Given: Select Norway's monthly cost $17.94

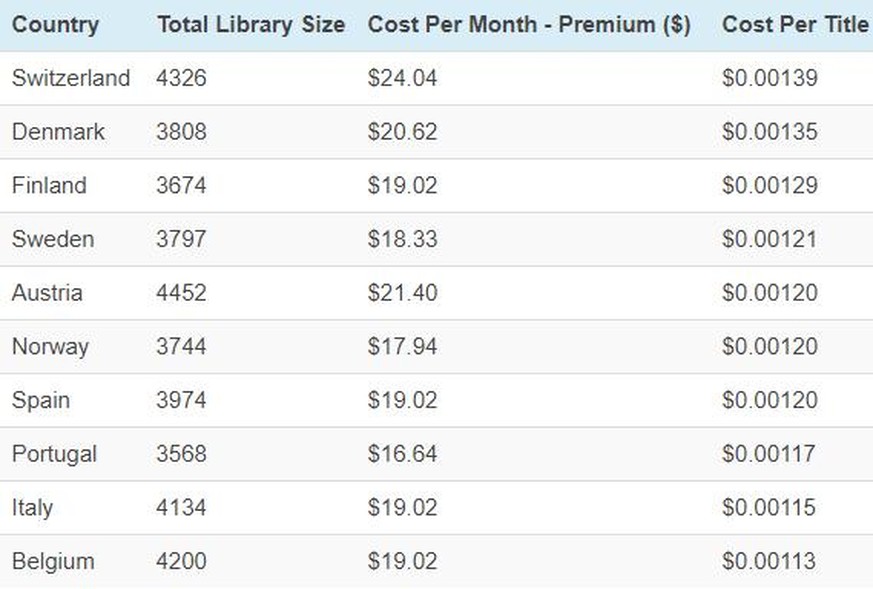Looking at the screenshot, I should [402, 346].
